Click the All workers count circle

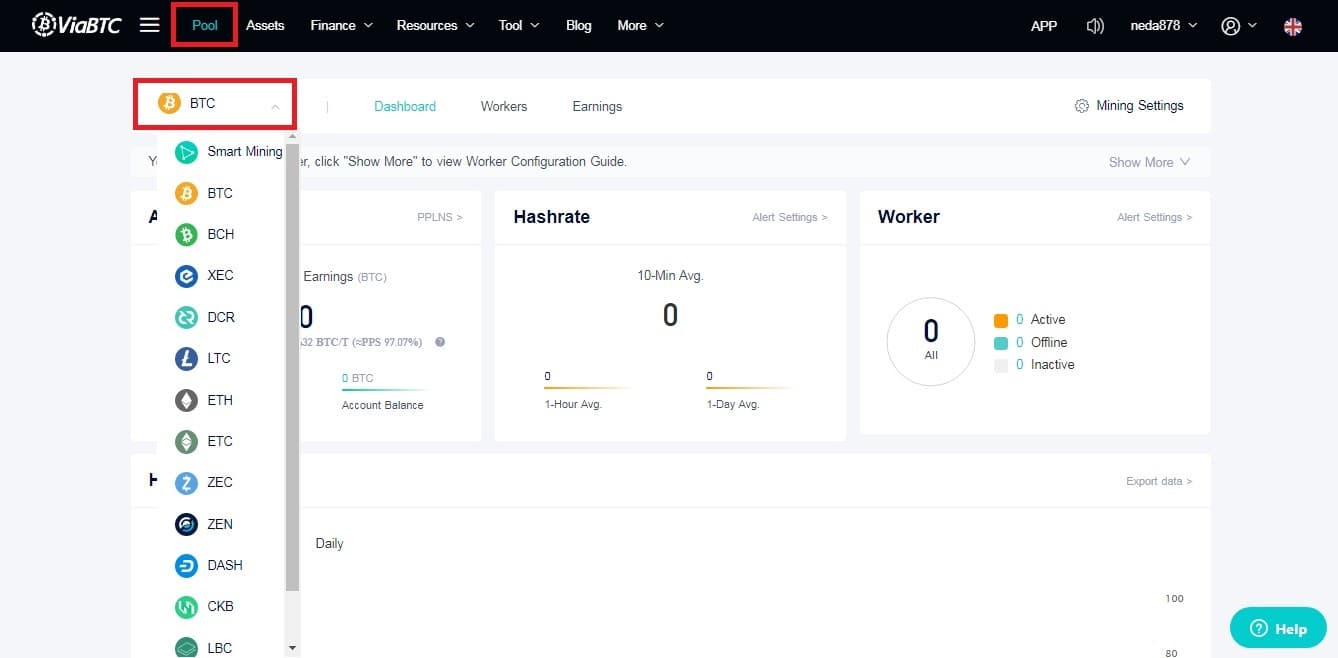pos(931,341)
